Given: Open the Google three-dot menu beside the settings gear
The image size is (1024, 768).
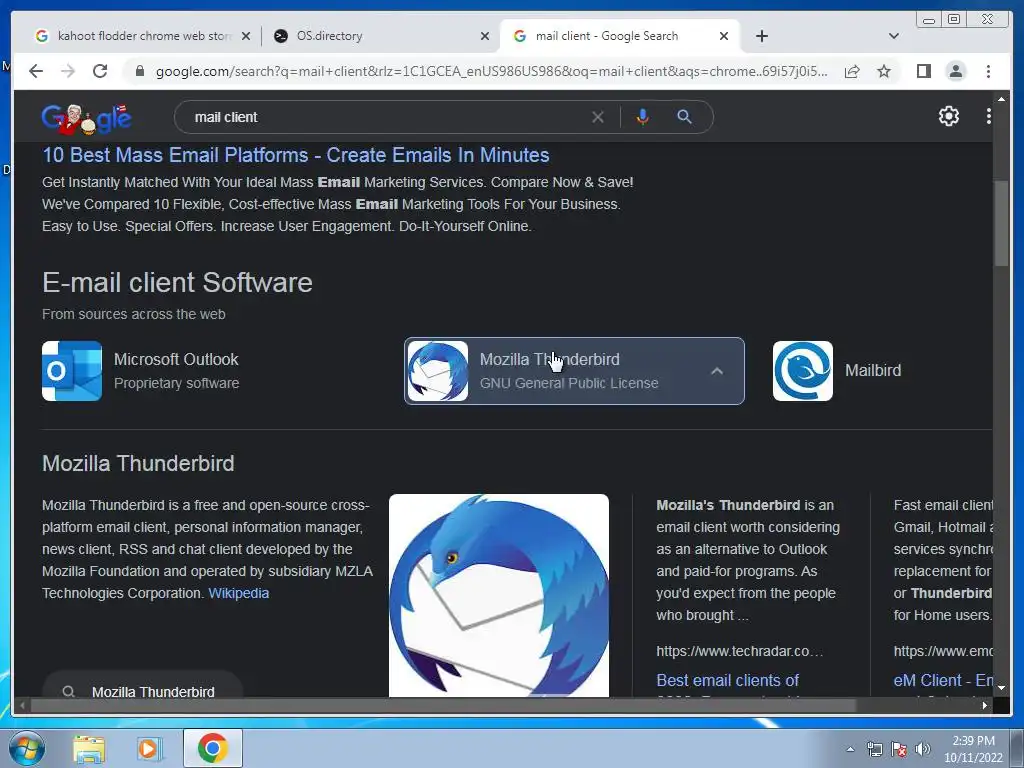Looking at the screenshot, I should pos(988,116).
